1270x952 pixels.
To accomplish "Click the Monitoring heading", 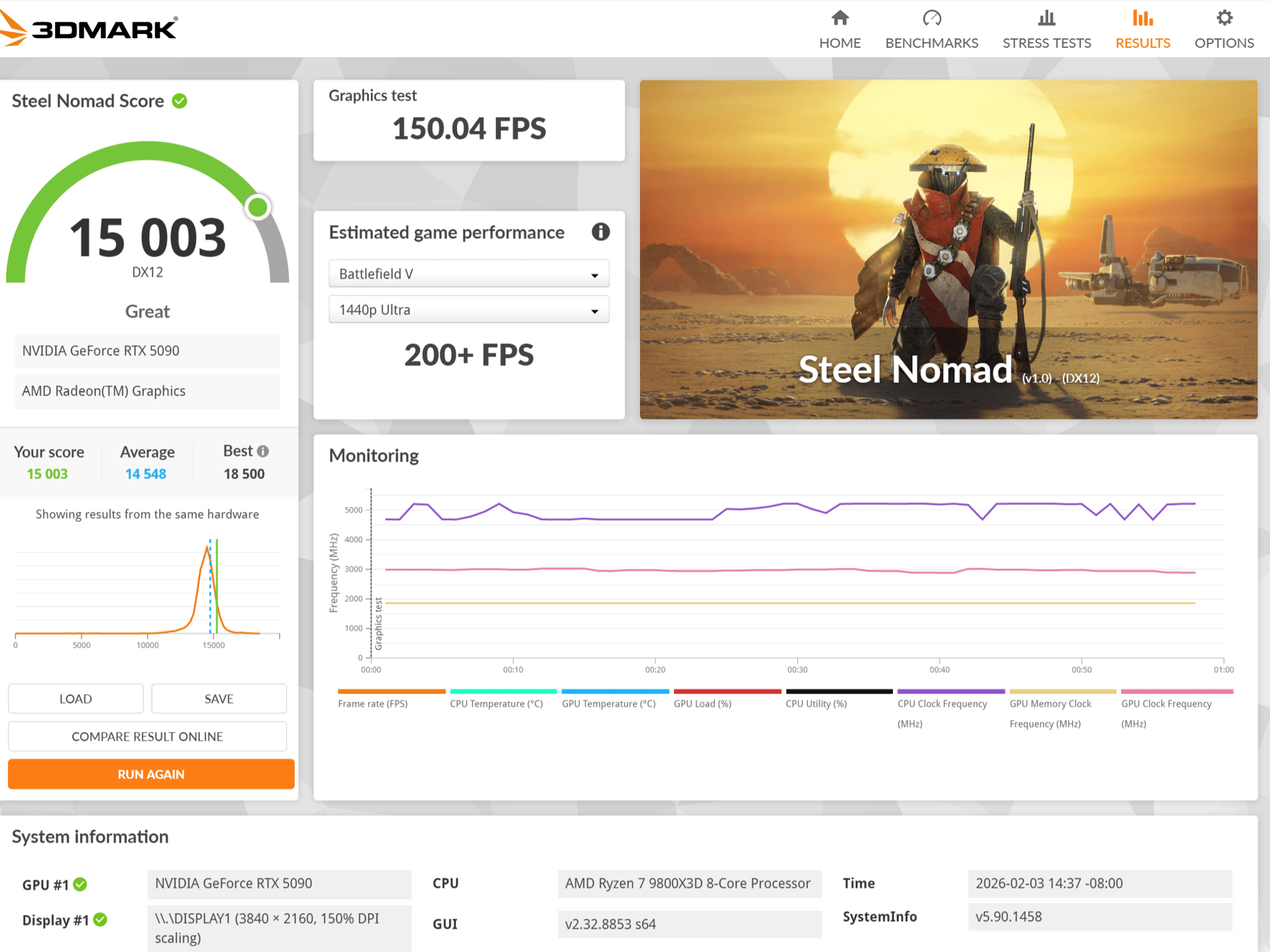I will pos(374,456).
